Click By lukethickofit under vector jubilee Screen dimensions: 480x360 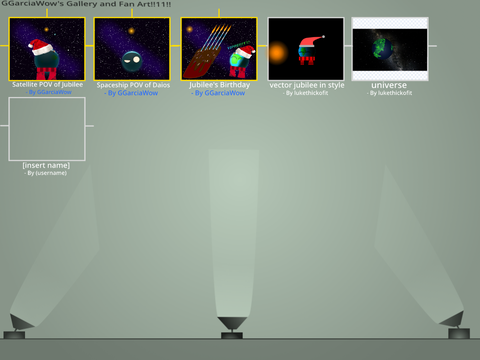point(306,93)
